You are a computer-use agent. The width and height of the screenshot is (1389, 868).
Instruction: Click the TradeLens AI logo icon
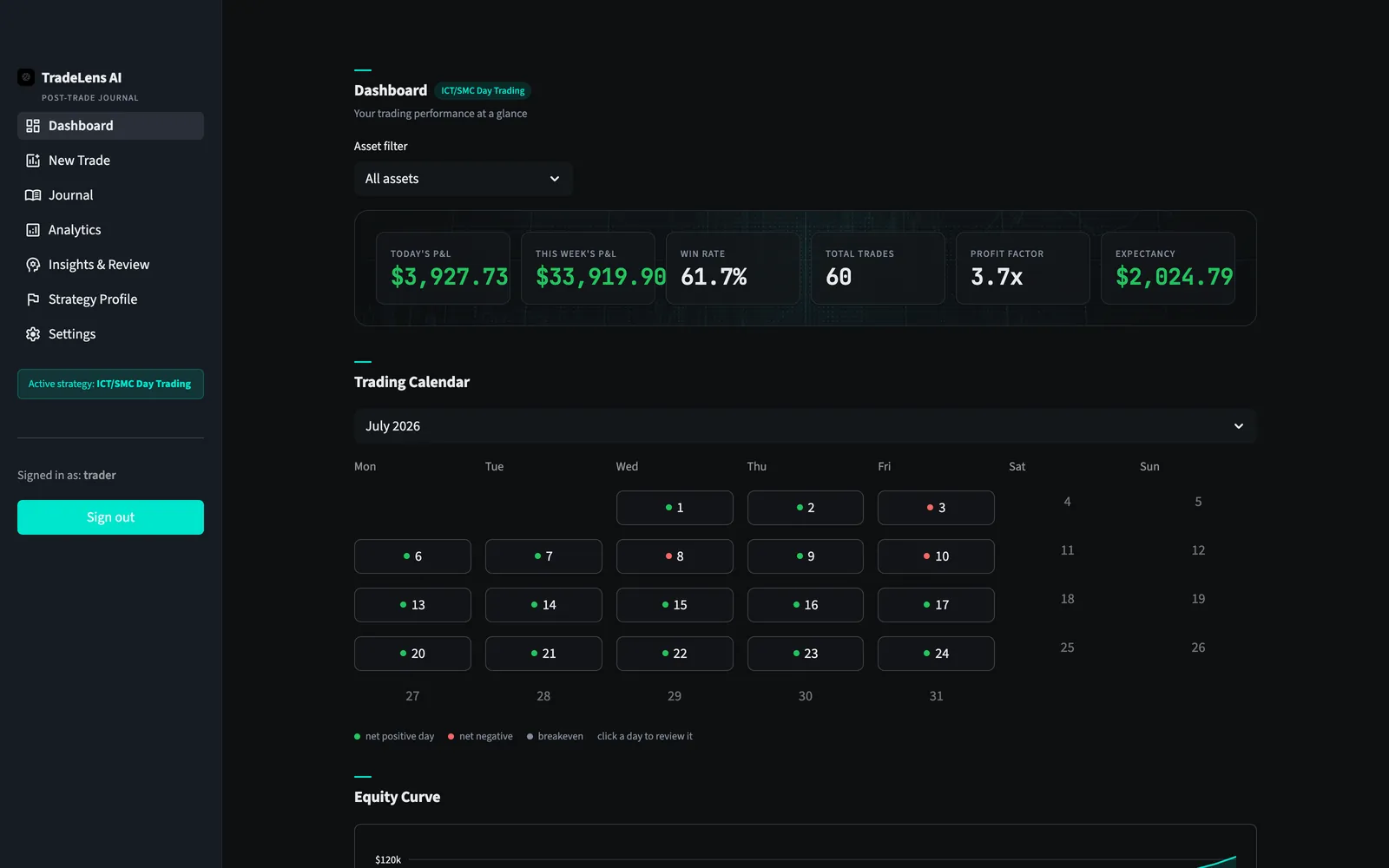(x=26, y=77)
